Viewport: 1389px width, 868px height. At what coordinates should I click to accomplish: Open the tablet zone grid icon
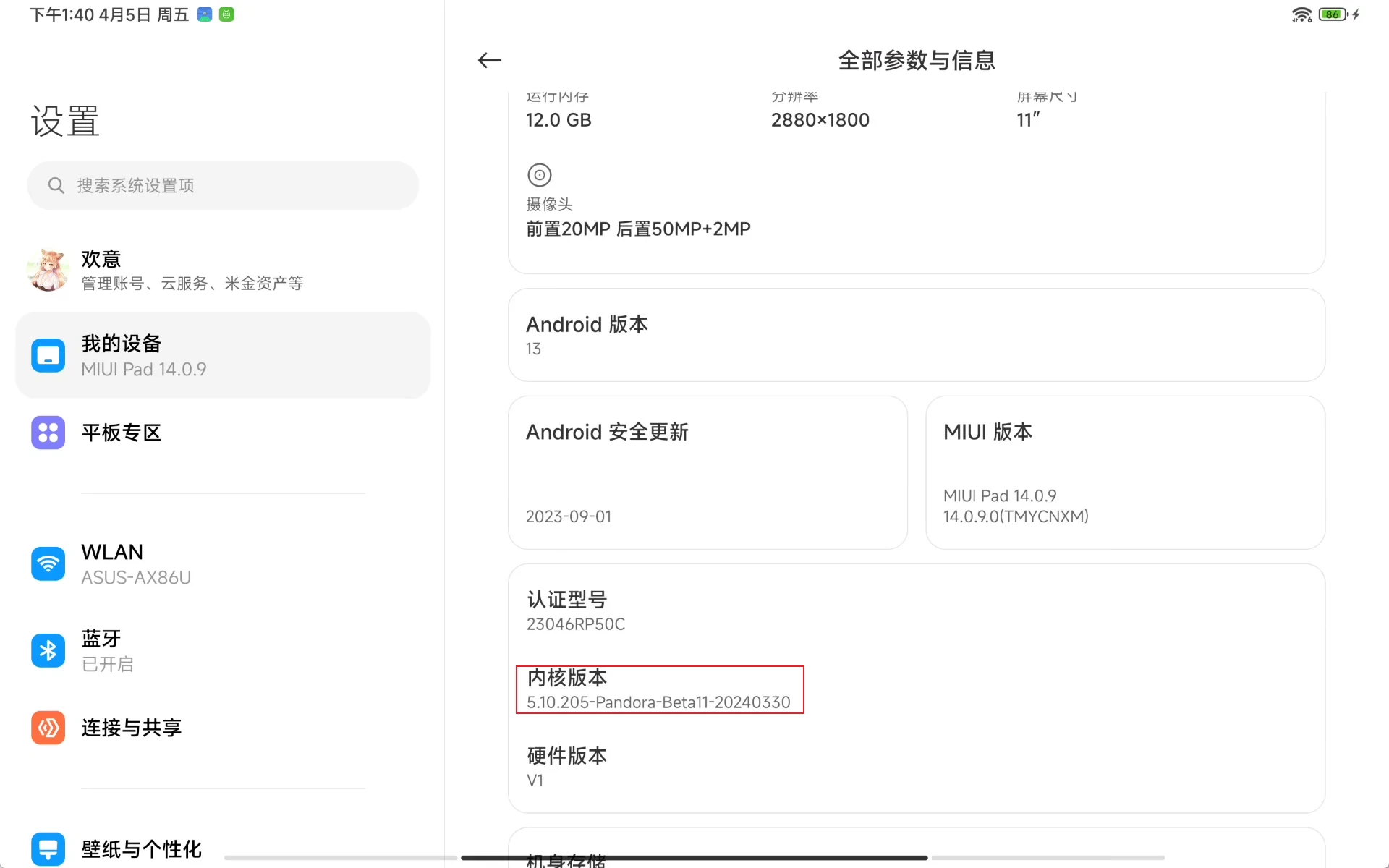(48, 433)
